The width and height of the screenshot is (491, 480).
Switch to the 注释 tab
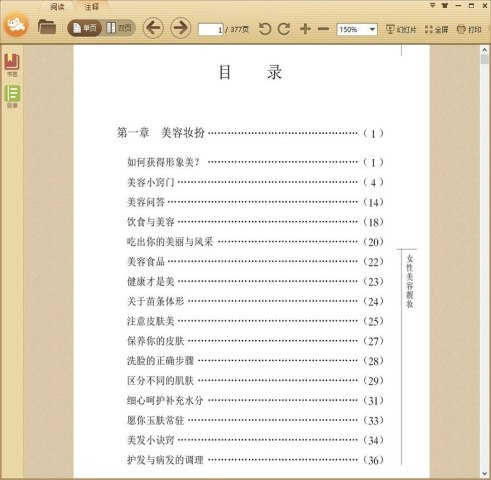pyautogui.click(x=91, y=6)
